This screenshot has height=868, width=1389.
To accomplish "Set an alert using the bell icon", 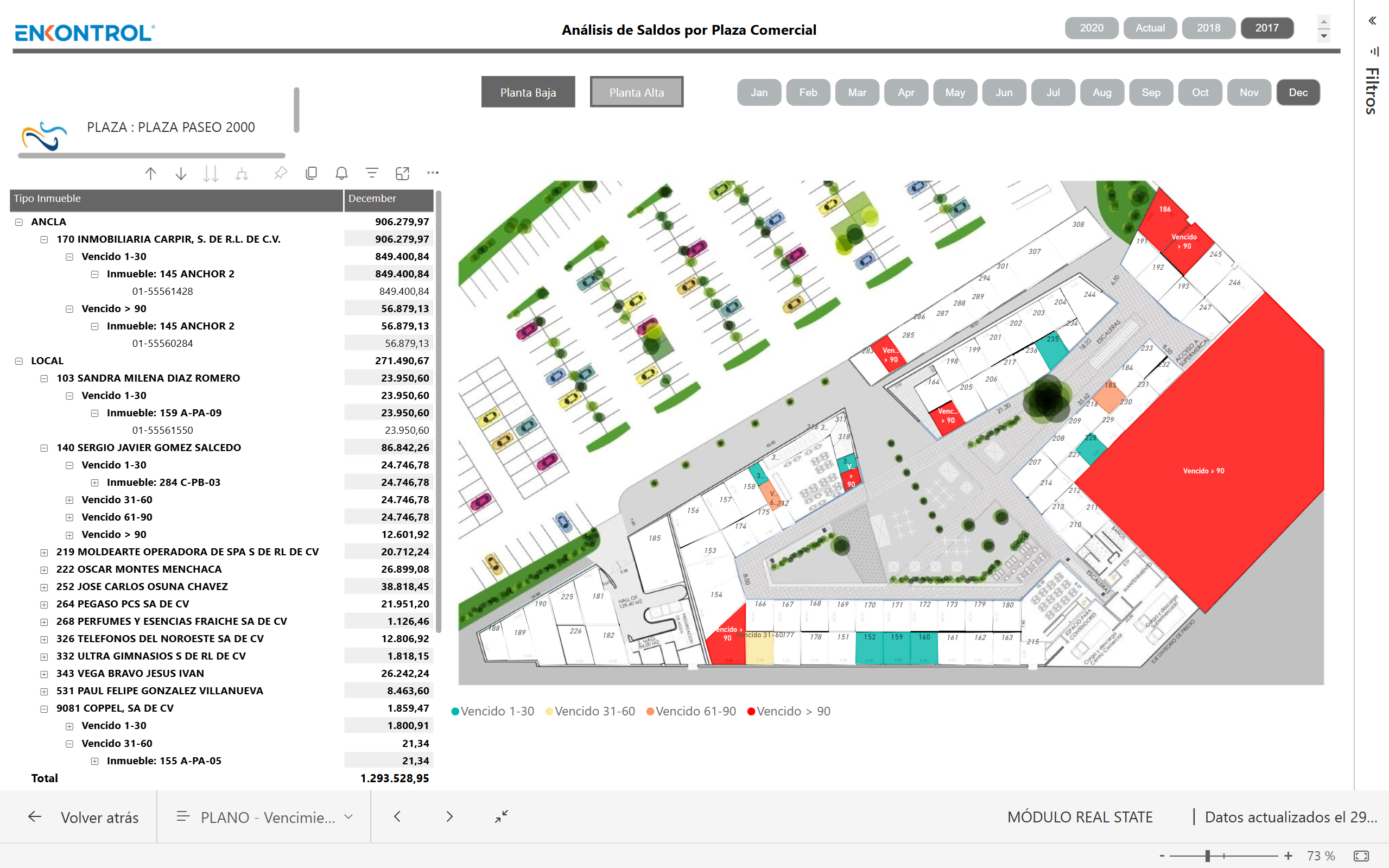I will pos(341,173).
